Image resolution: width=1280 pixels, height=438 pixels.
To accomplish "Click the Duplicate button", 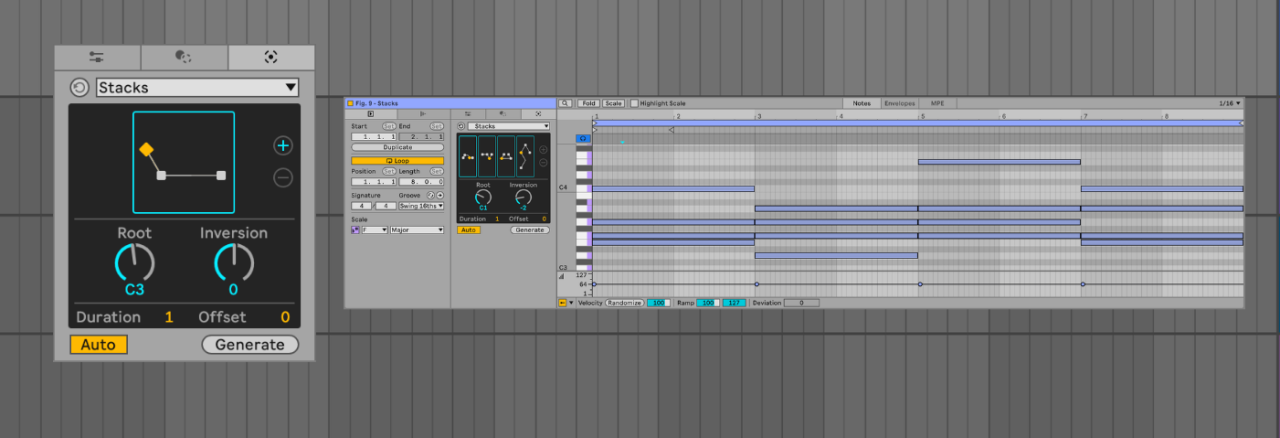I will click(x=397, y=147).
